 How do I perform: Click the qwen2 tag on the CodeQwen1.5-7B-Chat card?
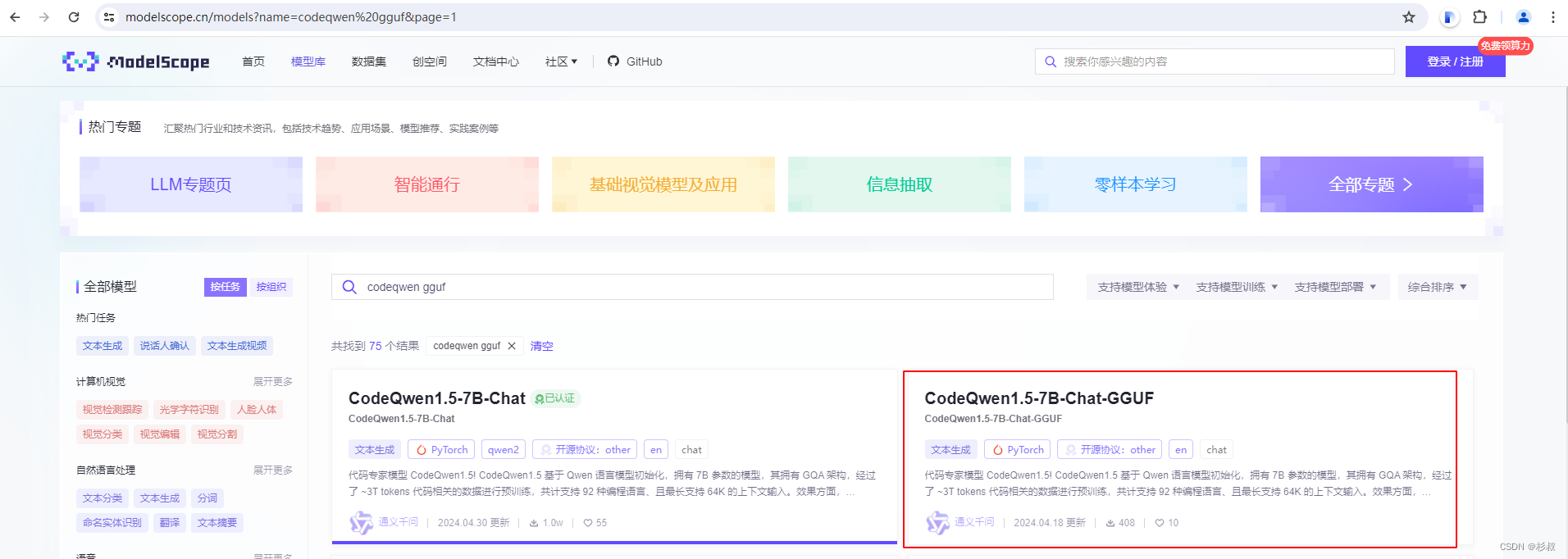coord(504,450)
